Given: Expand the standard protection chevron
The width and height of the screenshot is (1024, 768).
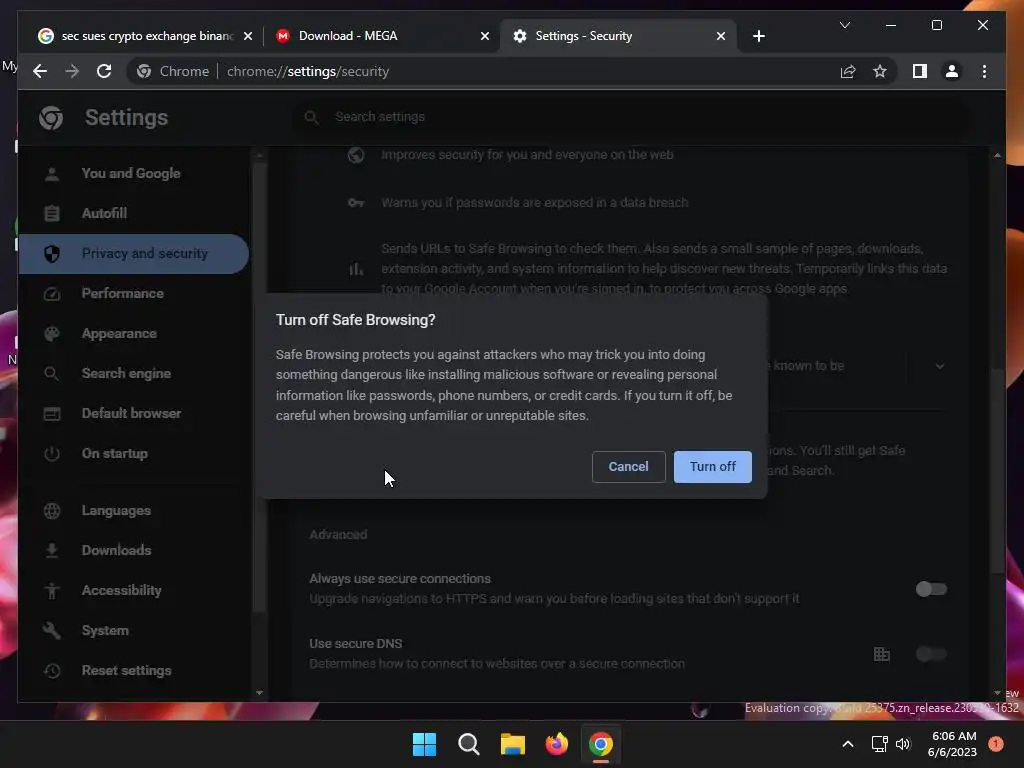Looking at the screenshot, I should point(939,366).
